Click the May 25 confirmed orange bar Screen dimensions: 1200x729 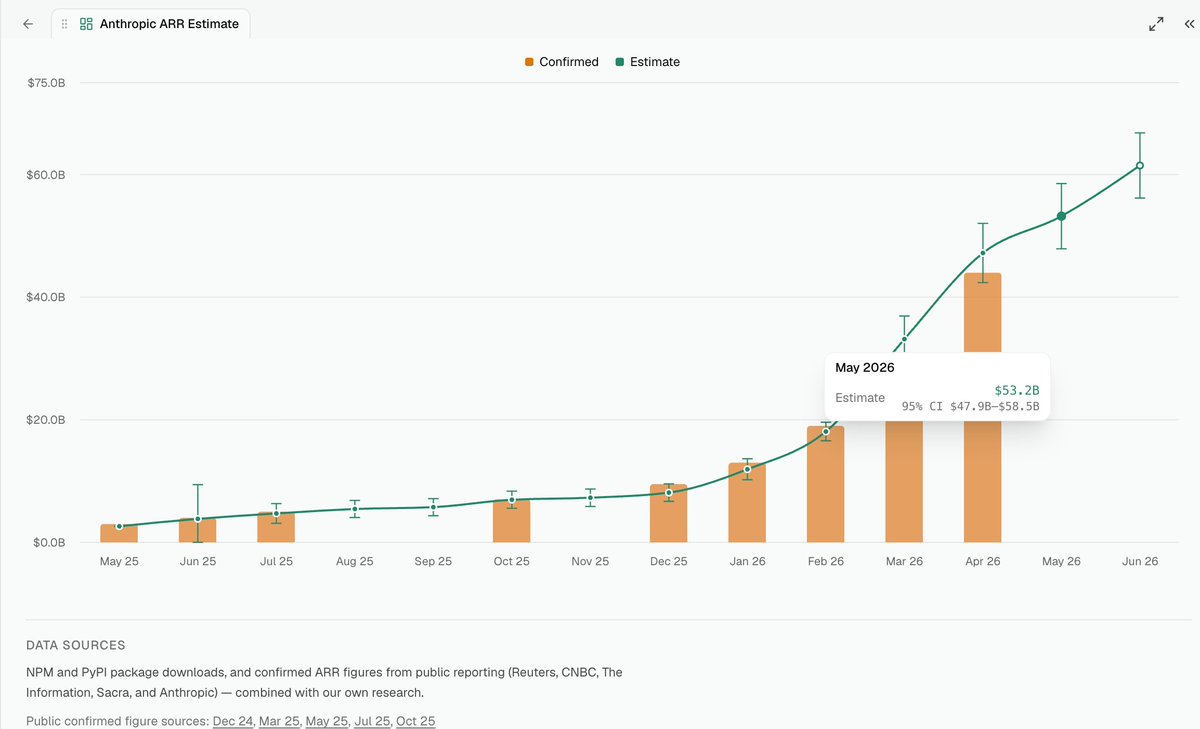coord(119,534)
